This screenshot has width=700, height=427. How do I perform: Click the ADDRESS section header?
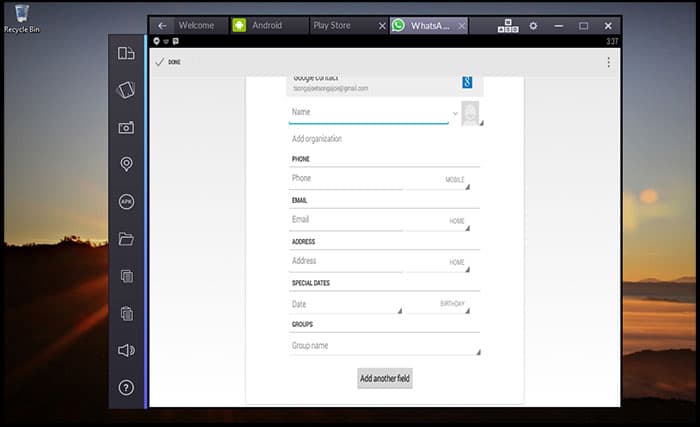point(303,242)
